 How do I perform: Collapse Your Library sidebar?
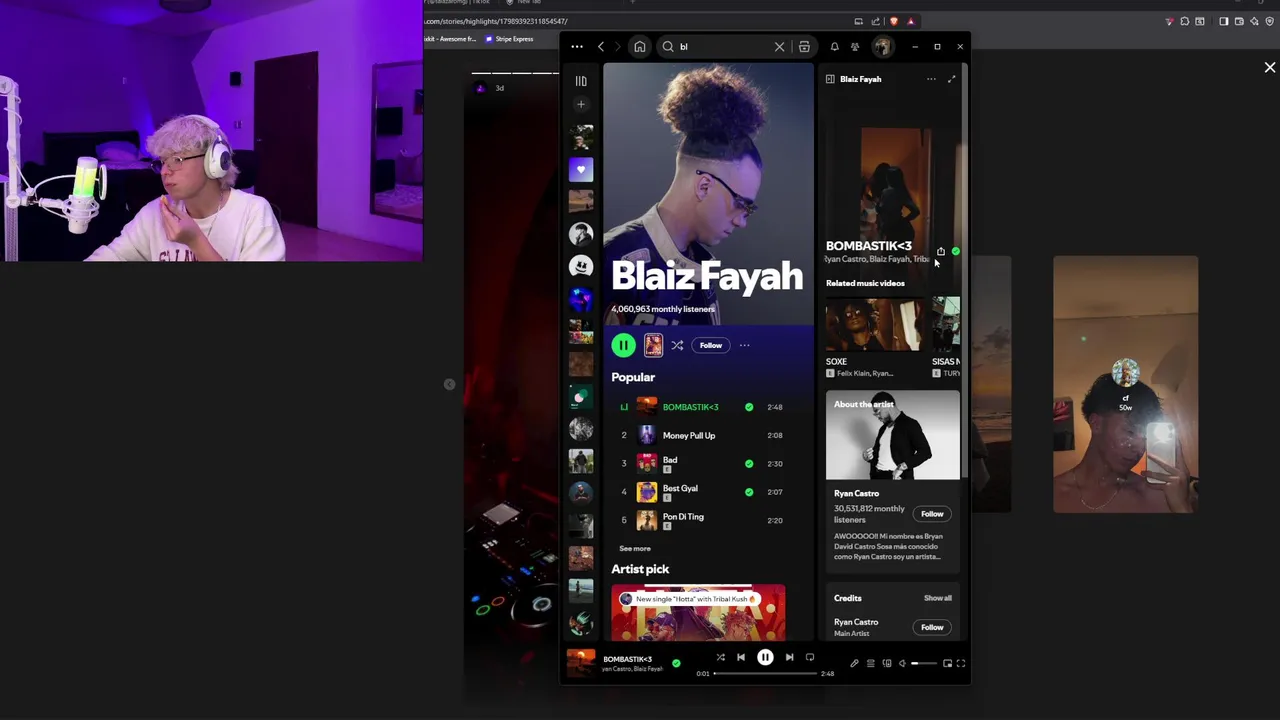[581, 81]
